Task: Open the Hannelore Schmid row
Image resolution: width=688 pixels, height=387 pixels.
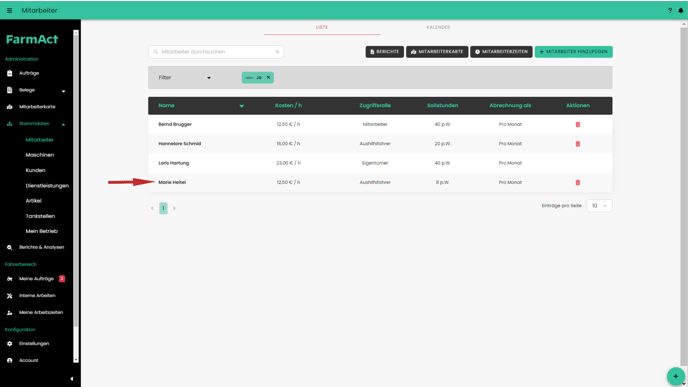Action: pyautogui.click(x=380, y=144)
